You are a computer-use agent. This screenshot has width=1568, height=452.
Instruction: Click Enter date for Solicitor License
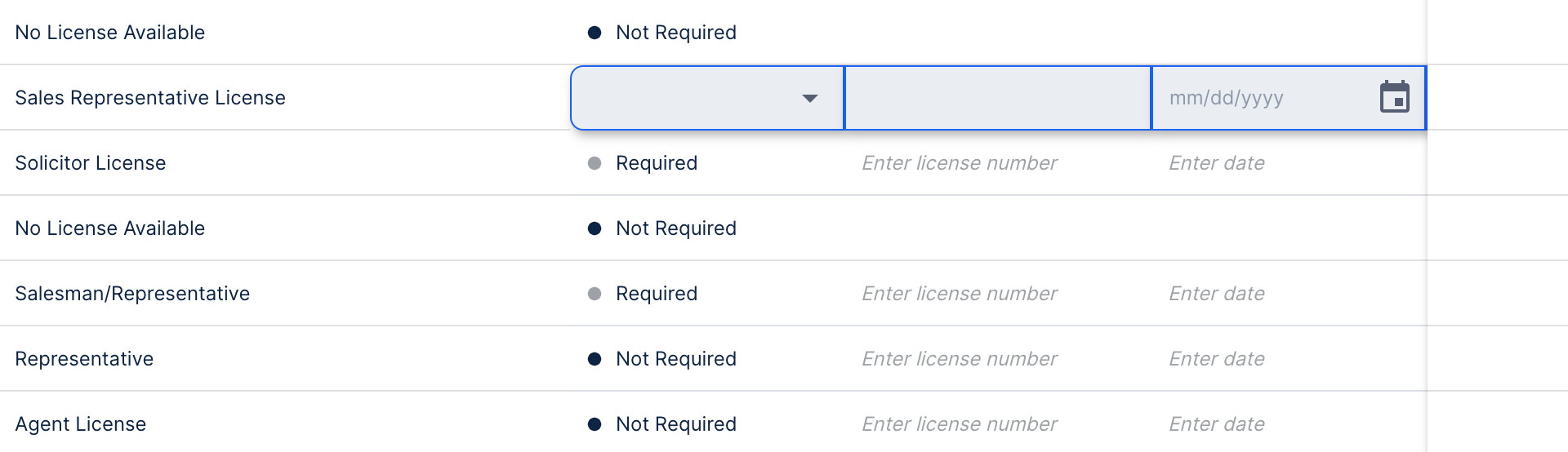pyautogui.click(x=1216, y=163)
